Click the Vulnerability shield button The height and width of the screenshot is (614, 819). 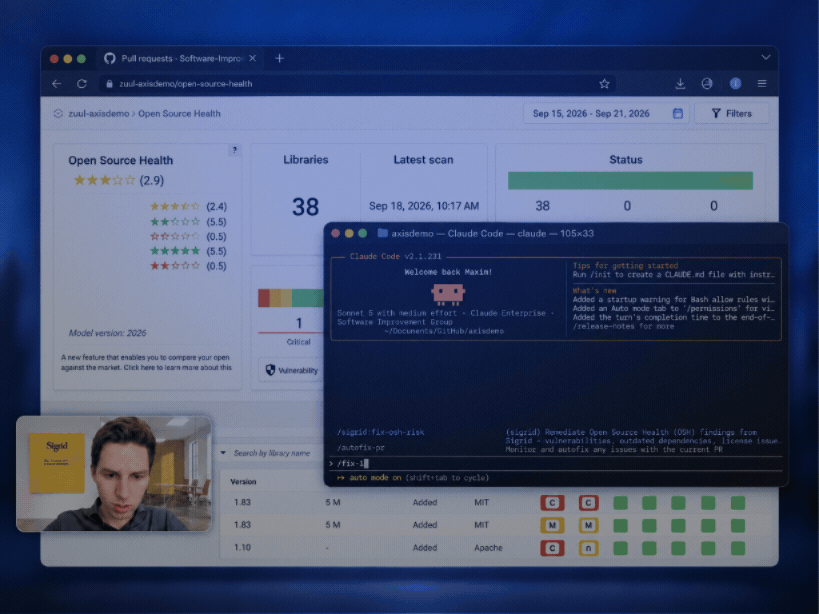tap(291, 370)
